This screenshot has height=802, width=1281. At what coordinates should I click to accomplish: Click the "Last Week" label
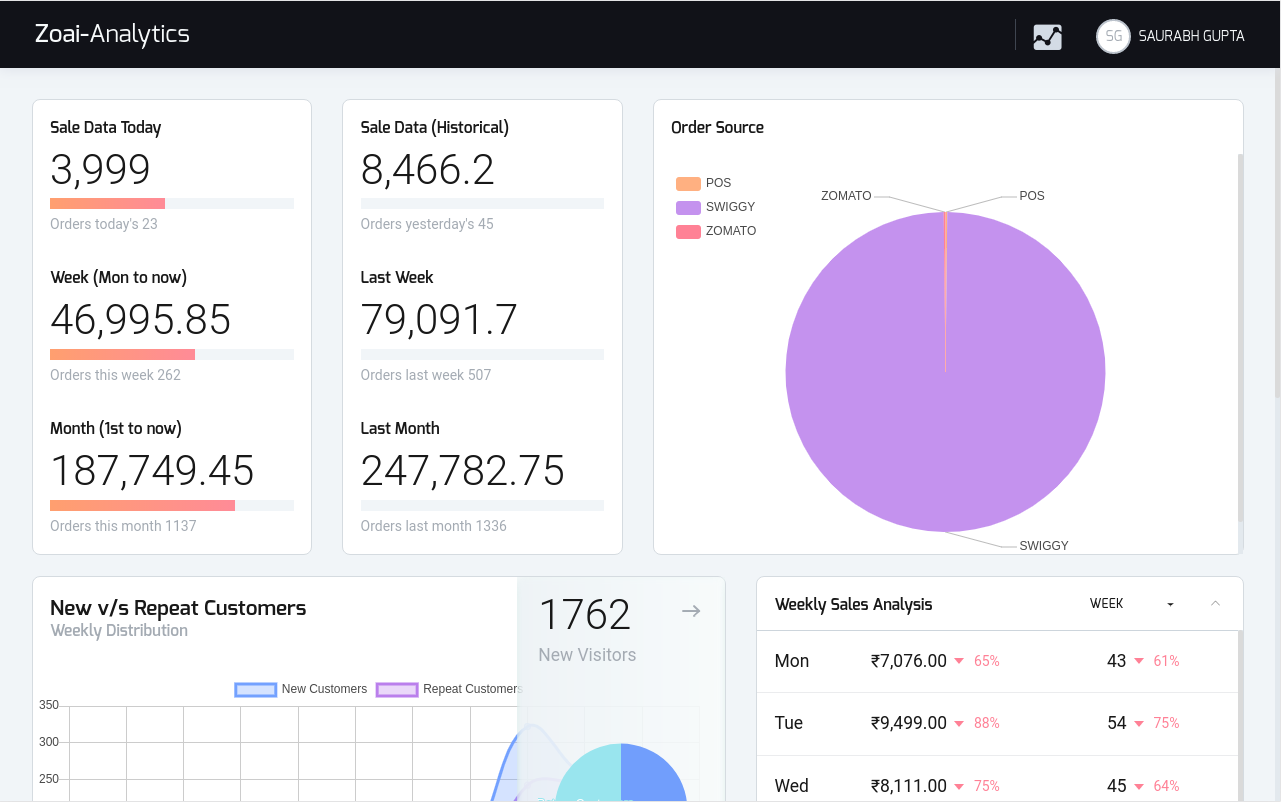397,277
